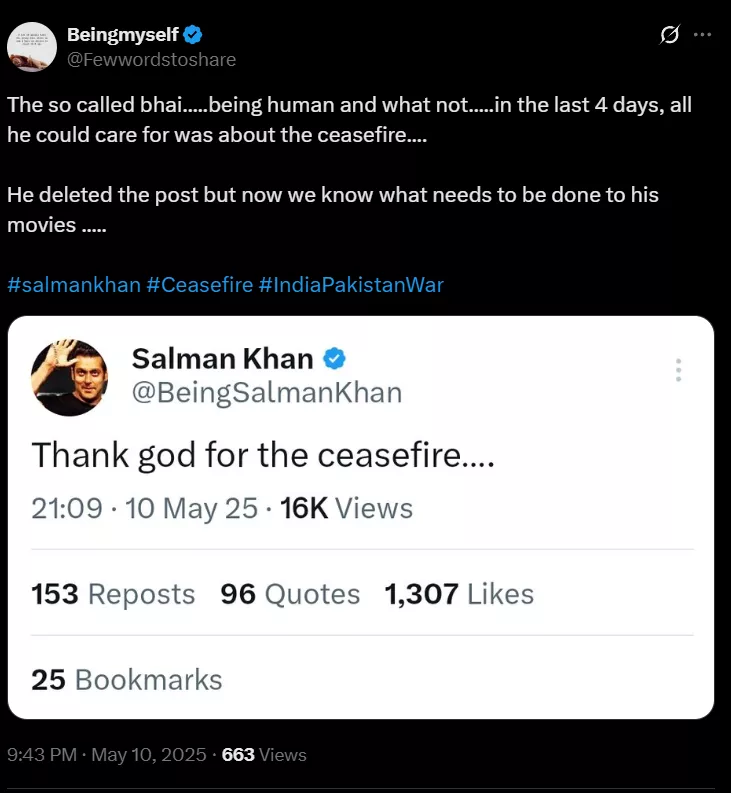Click the 25 Bookmarks count
The width and height of the screenshot is (731, 793).
[x=127, y=680]
